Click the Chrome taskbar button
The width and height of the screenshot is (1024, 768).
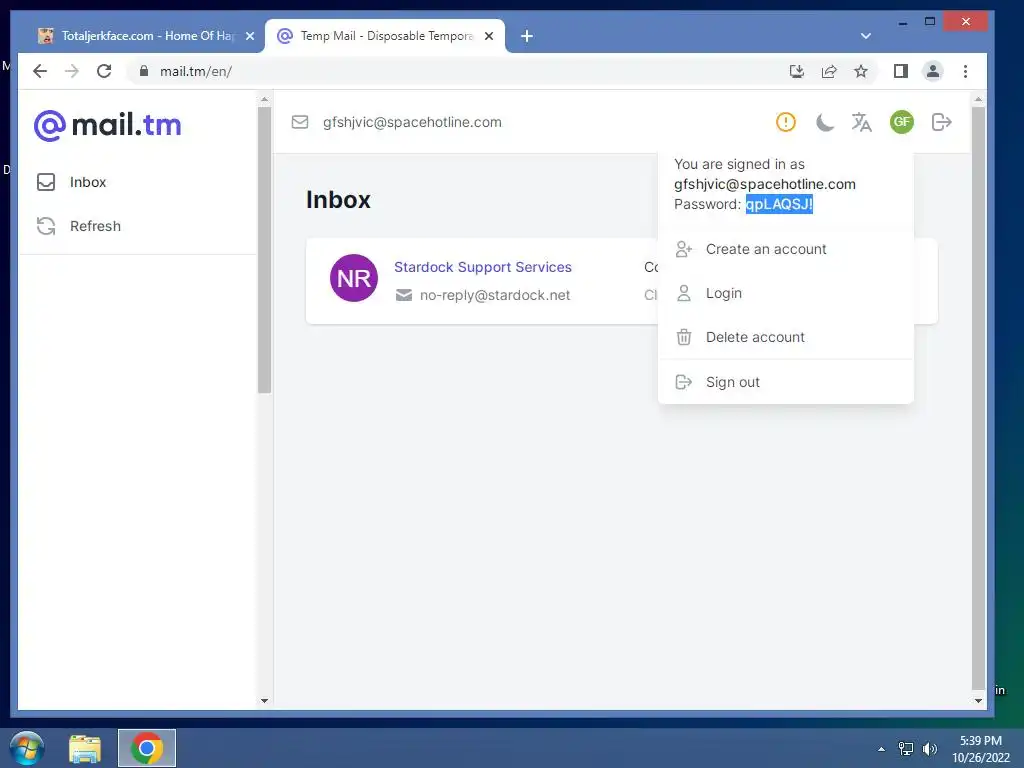147,748
